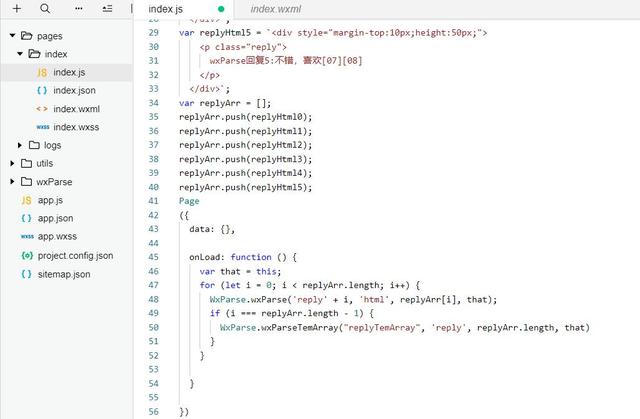
Task: Open app.json in the file tree
Action: [56, 218]
